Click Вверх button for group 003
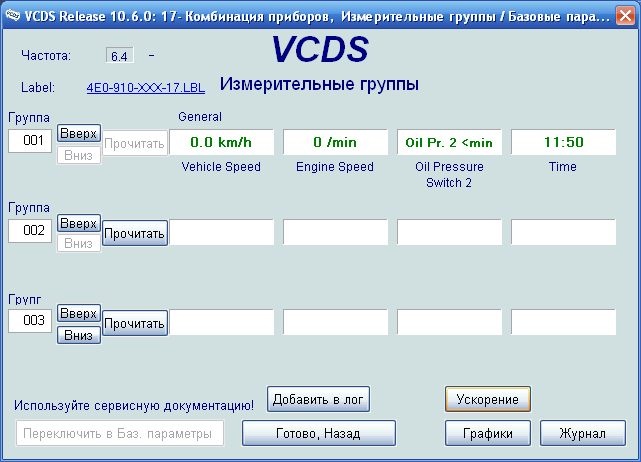This screenshot has height=462, width=641. (79, 313)
